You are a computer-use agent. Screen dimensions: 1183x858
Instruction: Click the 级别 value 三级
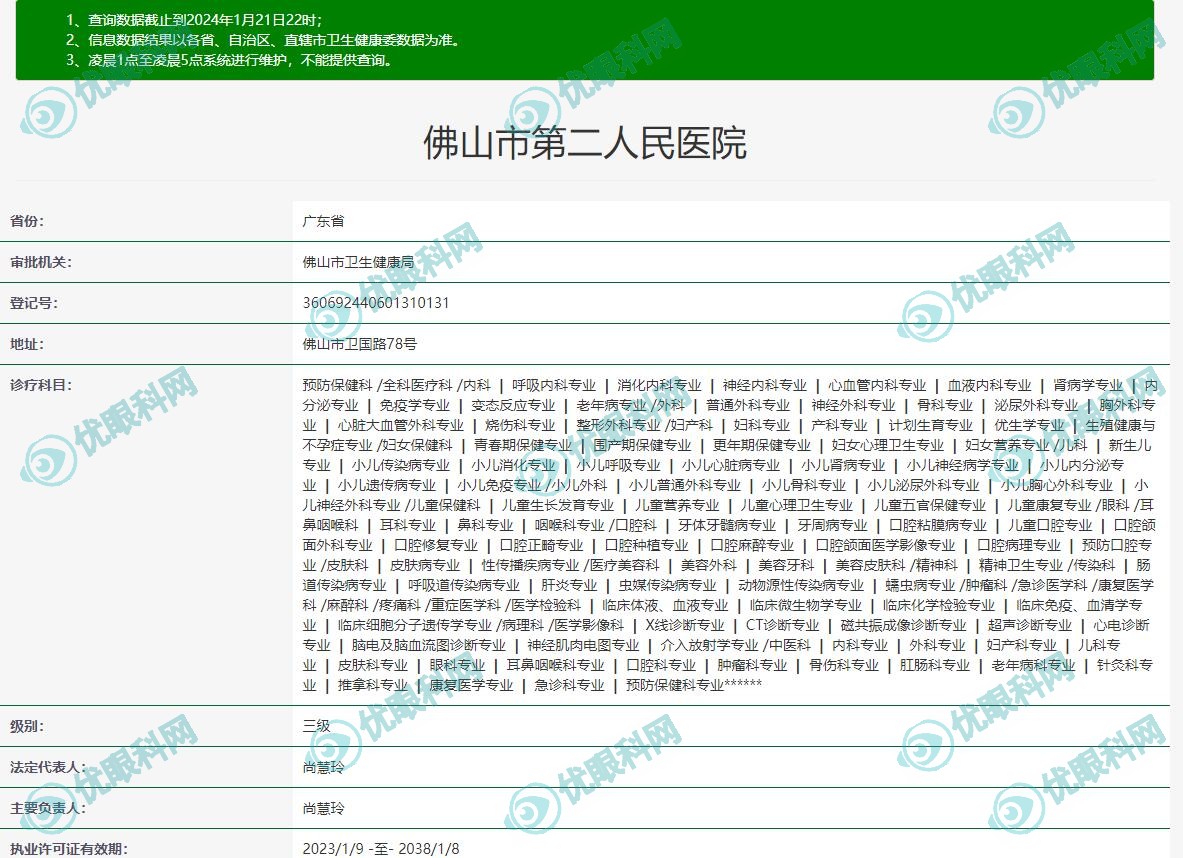(x=316, y=726)
